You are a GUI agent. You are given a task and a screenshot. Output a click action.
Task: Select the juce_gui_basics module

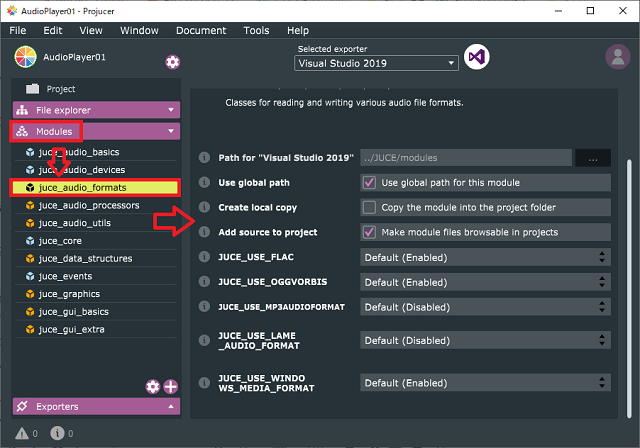96,312
